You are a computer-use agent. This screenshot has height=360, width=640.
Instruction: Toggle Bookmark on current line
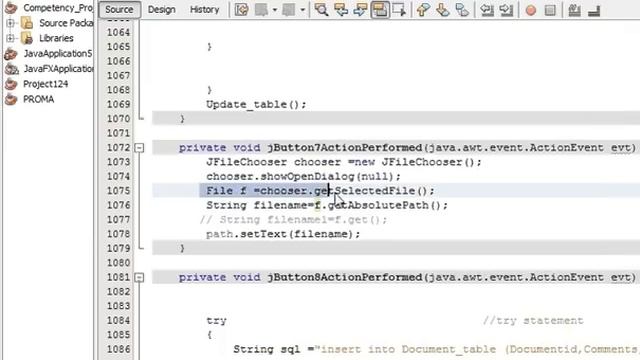[x=462, y=10]
